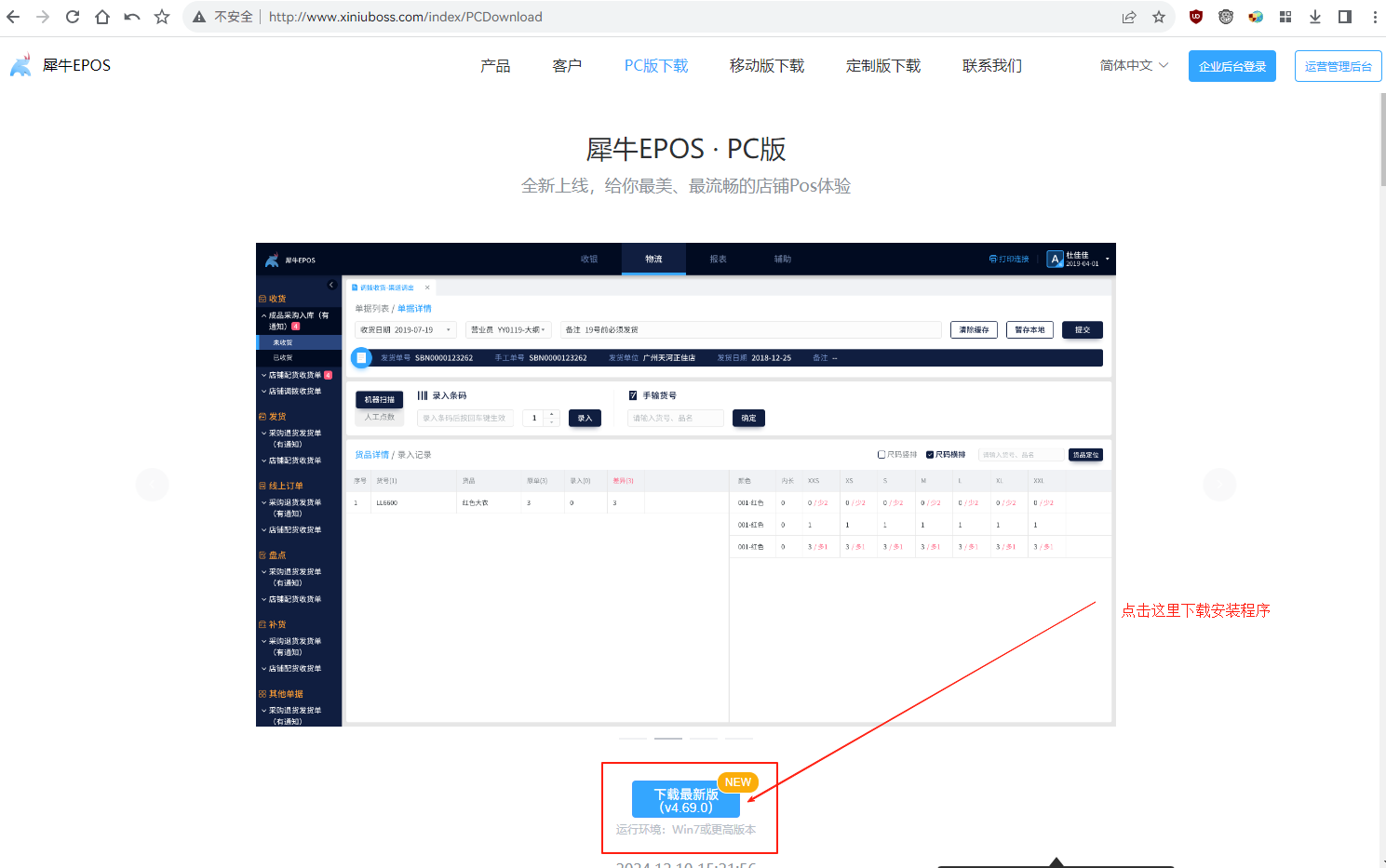The height and width of the screenshot is (868, 1386).
Task: Expand the 简体中文 language dropdown
Action: tap(1134, 65)
